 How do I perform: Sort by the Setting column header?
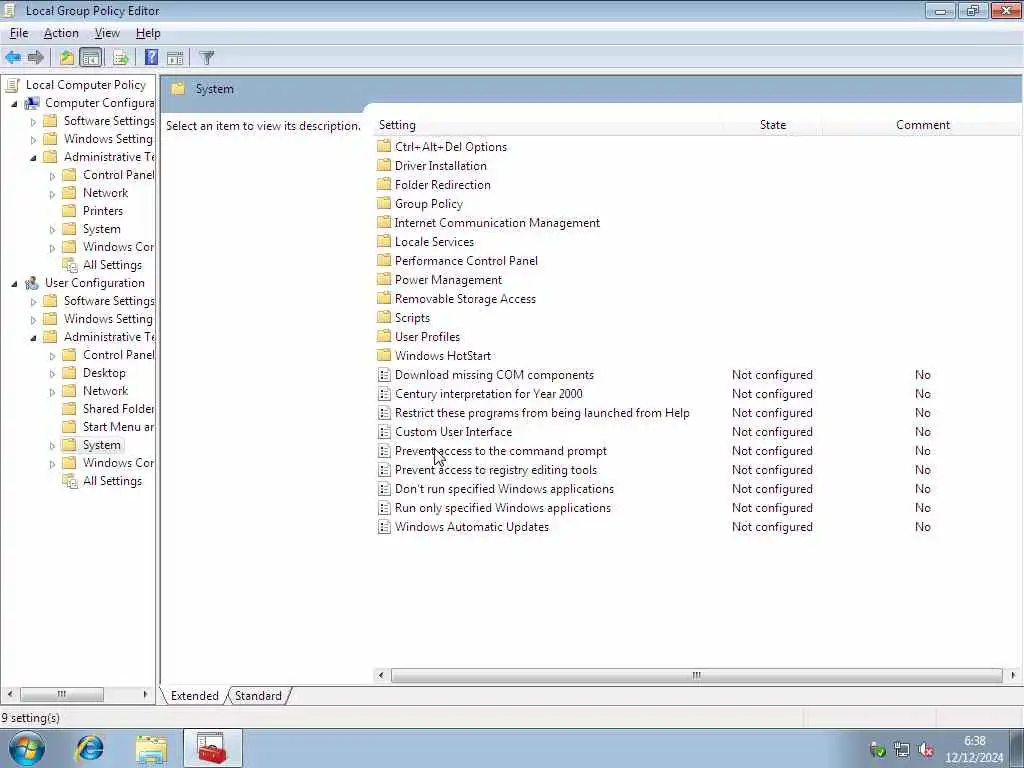click(x=397, y=125)
